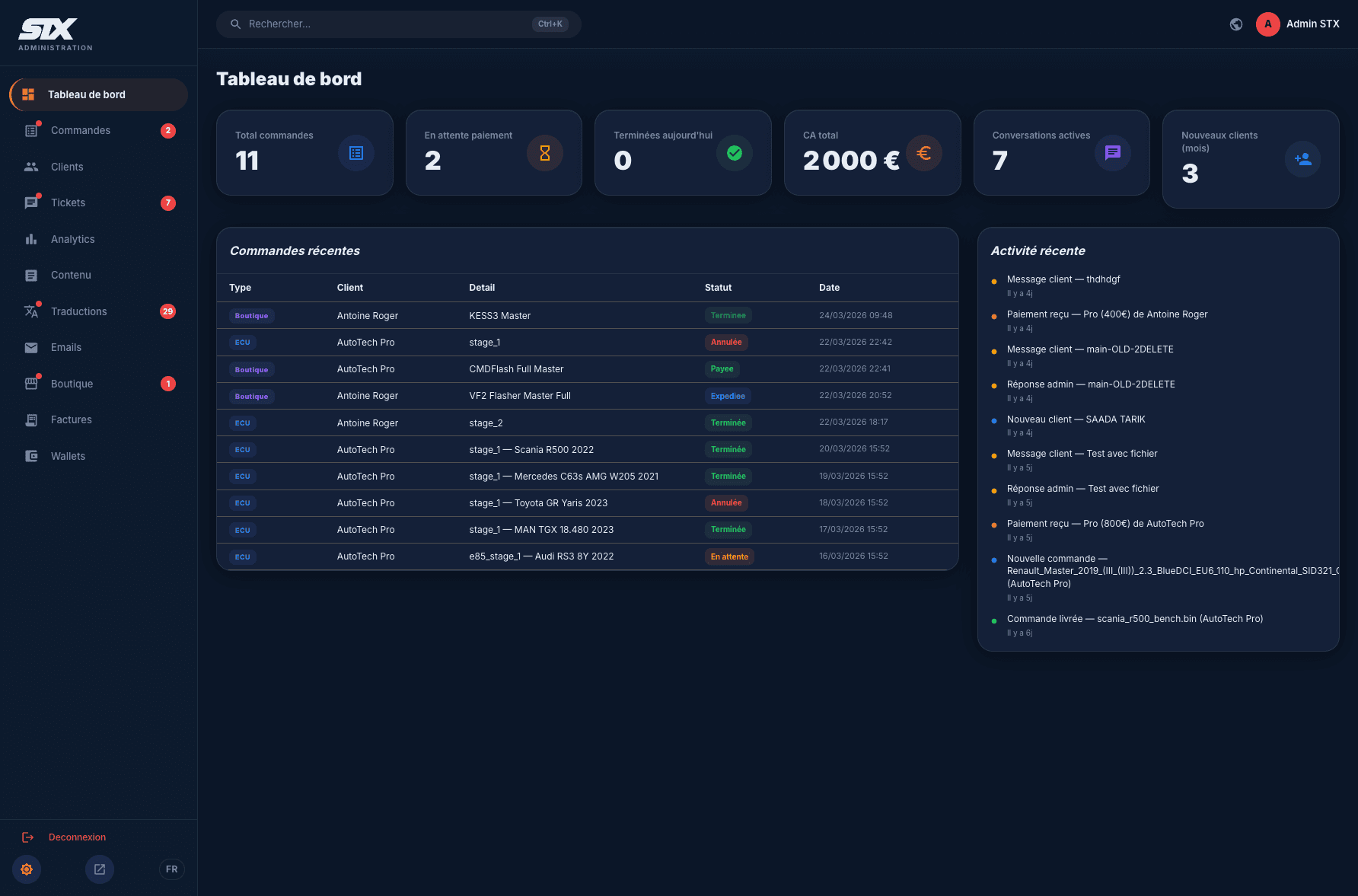Viewport: 1358px width, 896px height.
Task: Click the Expediee status badge
Action: [728, 396]
